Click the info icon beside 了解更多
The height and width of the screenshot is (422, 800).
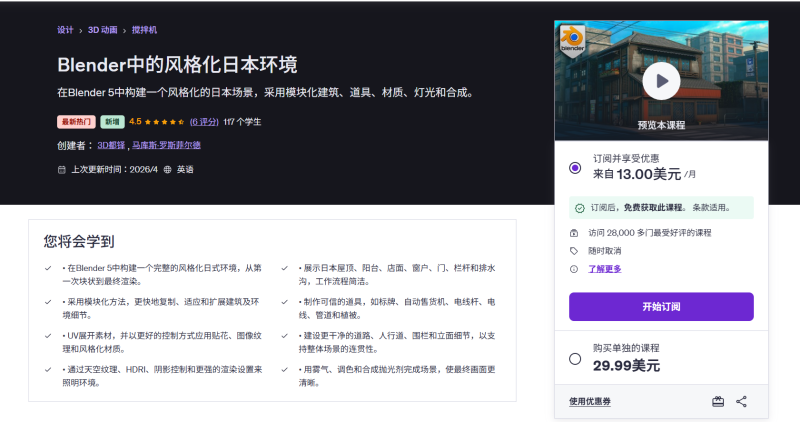coord(574,269)
